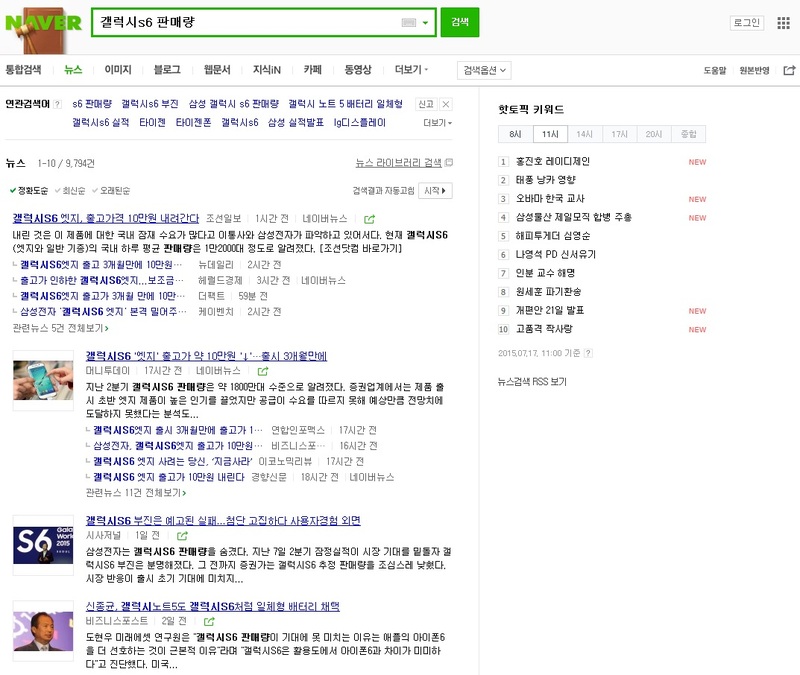Screen dimensions: 800x675
Task: Expand 관련뉴스 11건 전체보기
Action: point(136,493)
